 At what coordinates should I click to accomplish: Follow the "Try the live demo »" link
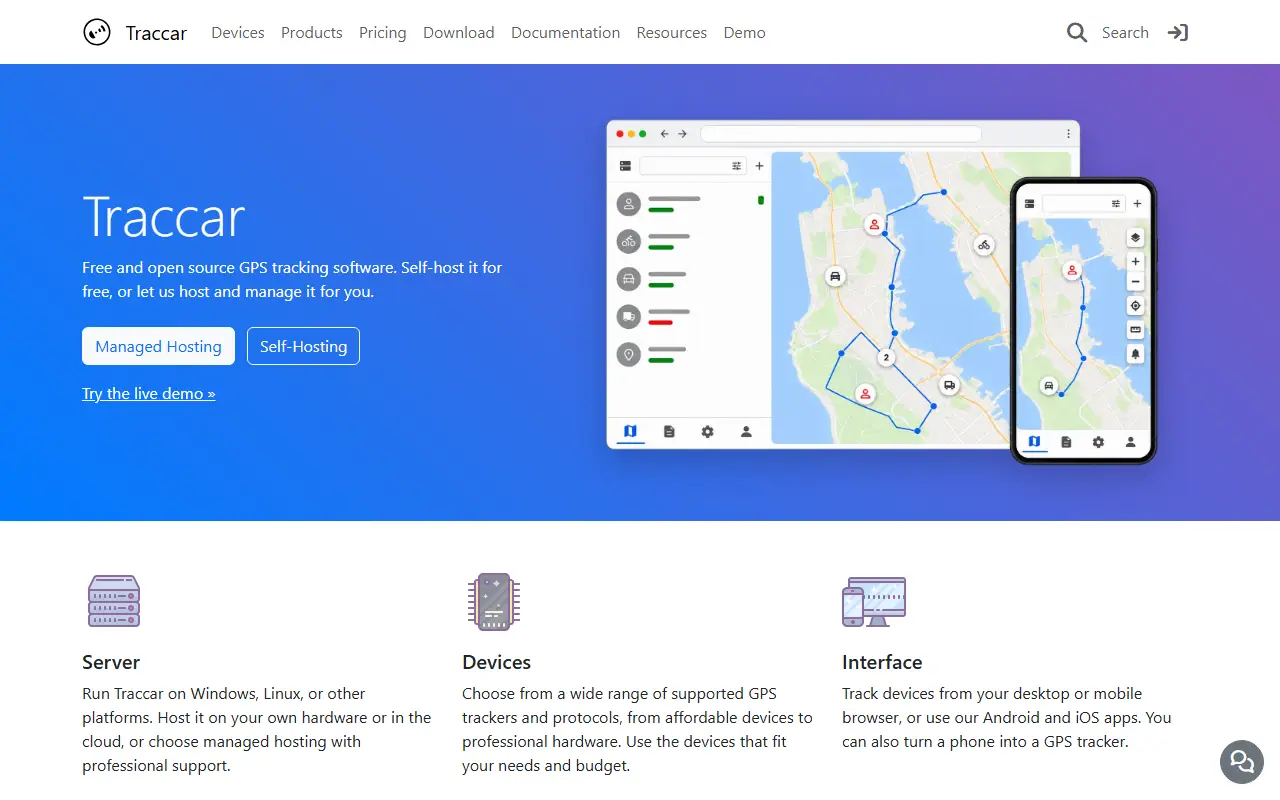pyautogui.click(x=149, y=394)
